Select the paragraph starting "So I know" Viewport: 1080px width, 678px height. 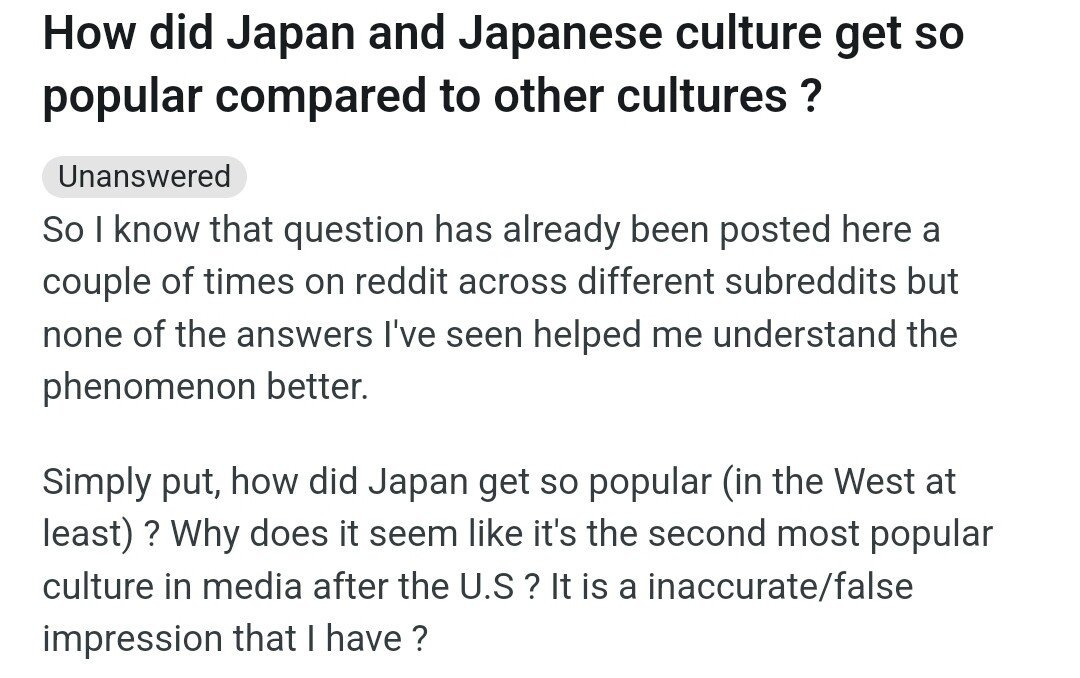500,308
